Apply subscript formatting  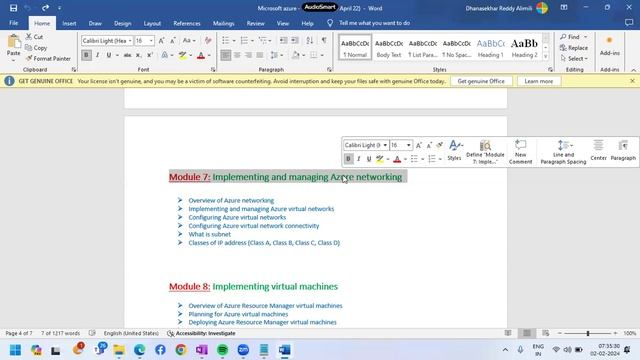pos(139,55)
